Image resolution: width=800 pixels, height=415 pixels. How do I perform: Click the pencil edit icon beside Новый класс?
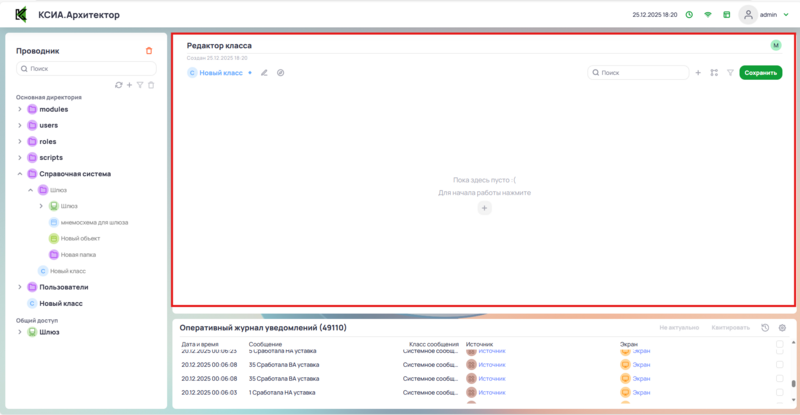click(265, 73)
